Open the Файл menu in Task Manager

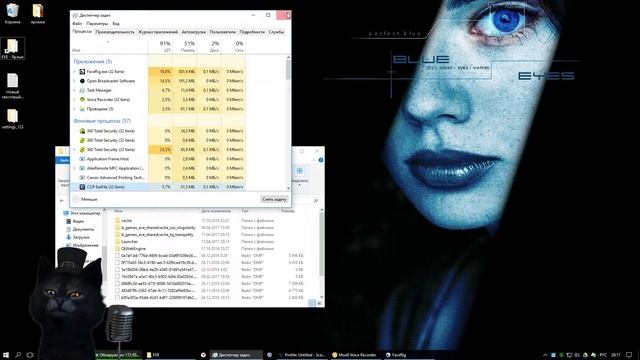pyautogui.click(x=77, y=24)
